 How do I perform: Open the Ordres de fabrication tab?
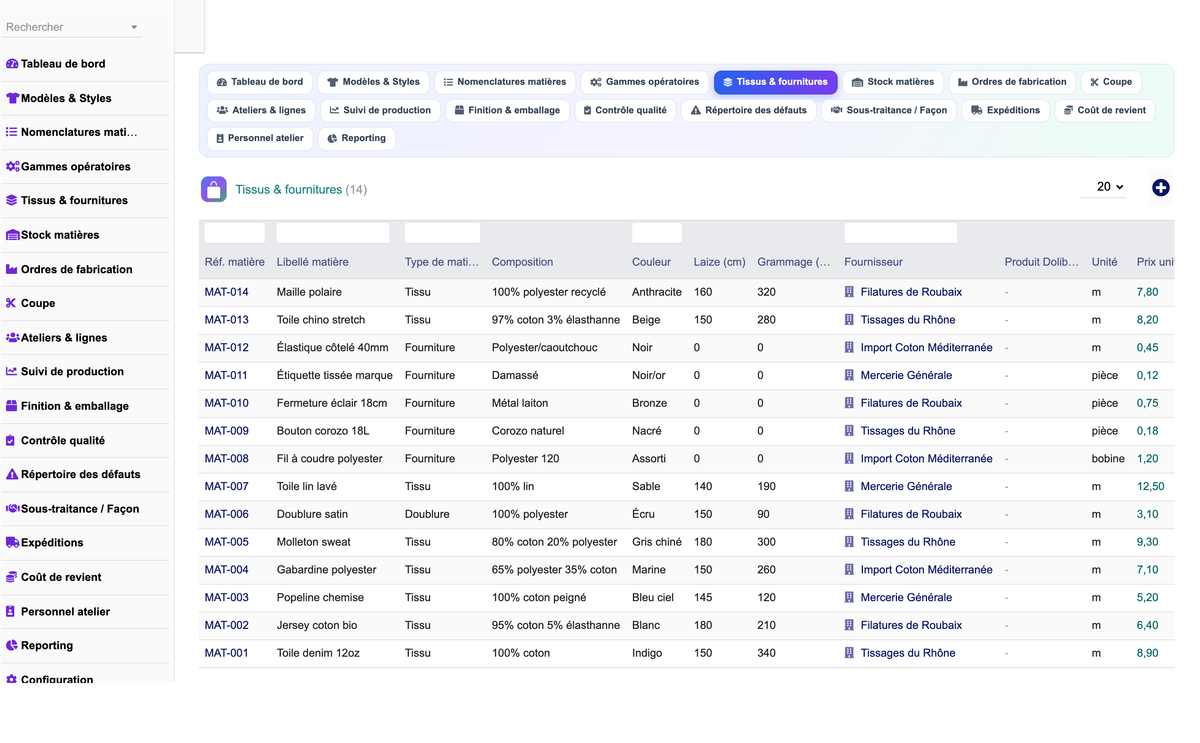1012,82
